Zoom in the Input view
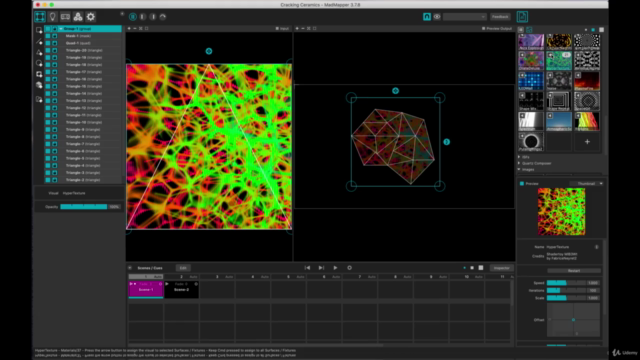The height and width of the screenshot is (360, 640). pyautogui.click(x=129, y=29)
